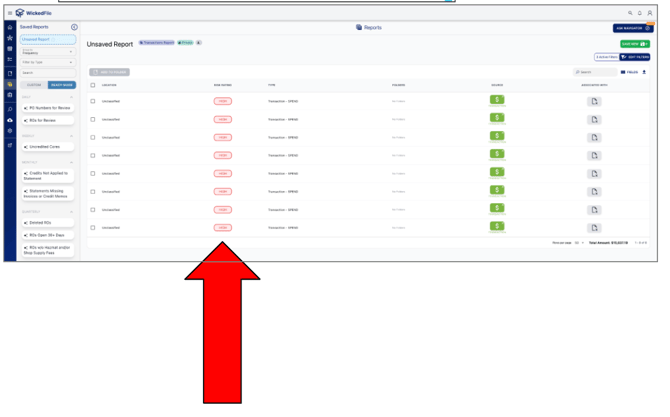Collapse the Weekly reports section

click(x=71, y=136)
